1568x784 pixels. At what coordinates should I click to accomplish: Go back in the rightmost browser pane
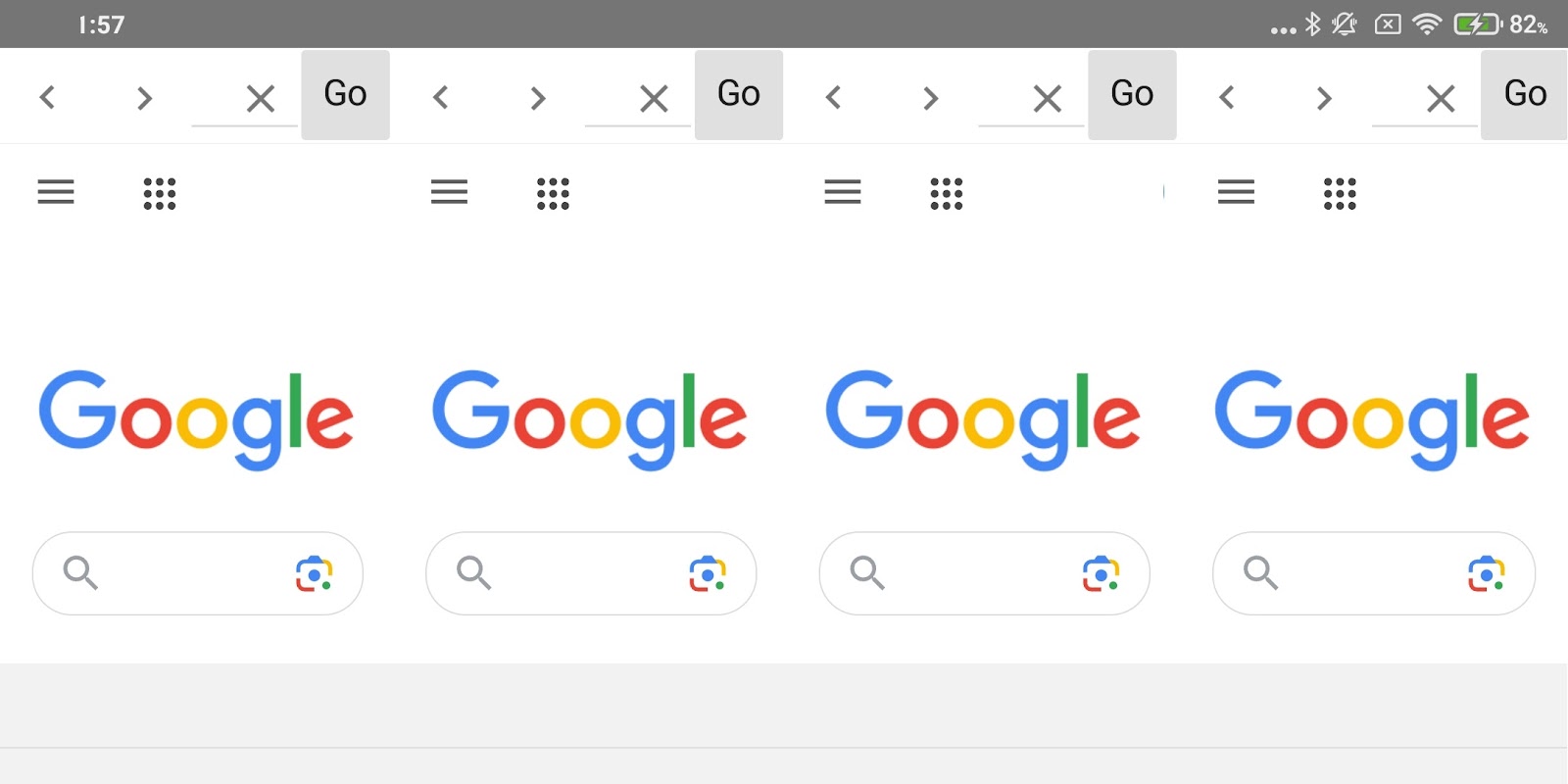click(x=1227, y=97)
